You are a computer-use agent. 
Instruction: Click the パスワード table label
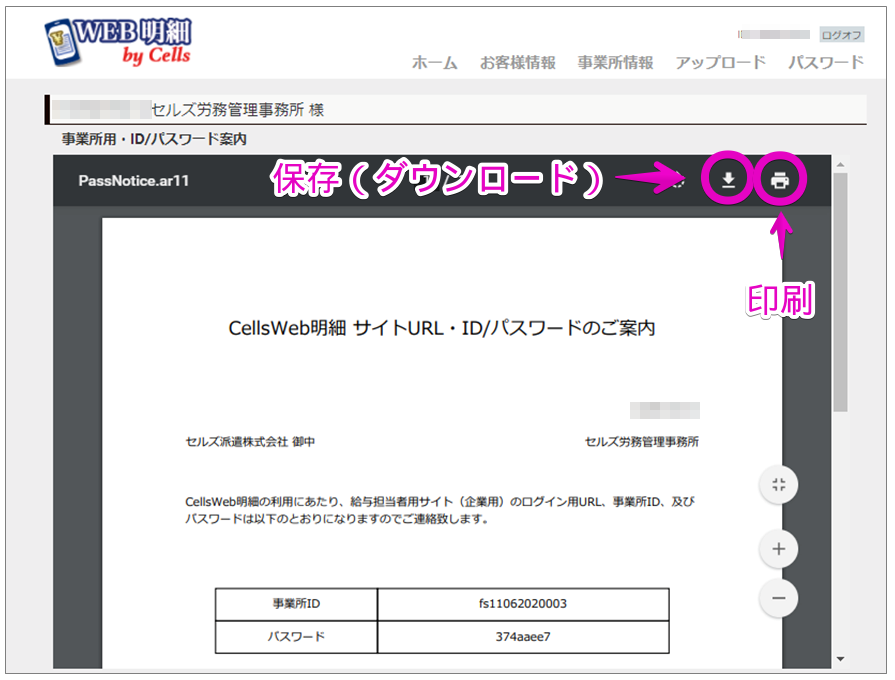[296, 637]
